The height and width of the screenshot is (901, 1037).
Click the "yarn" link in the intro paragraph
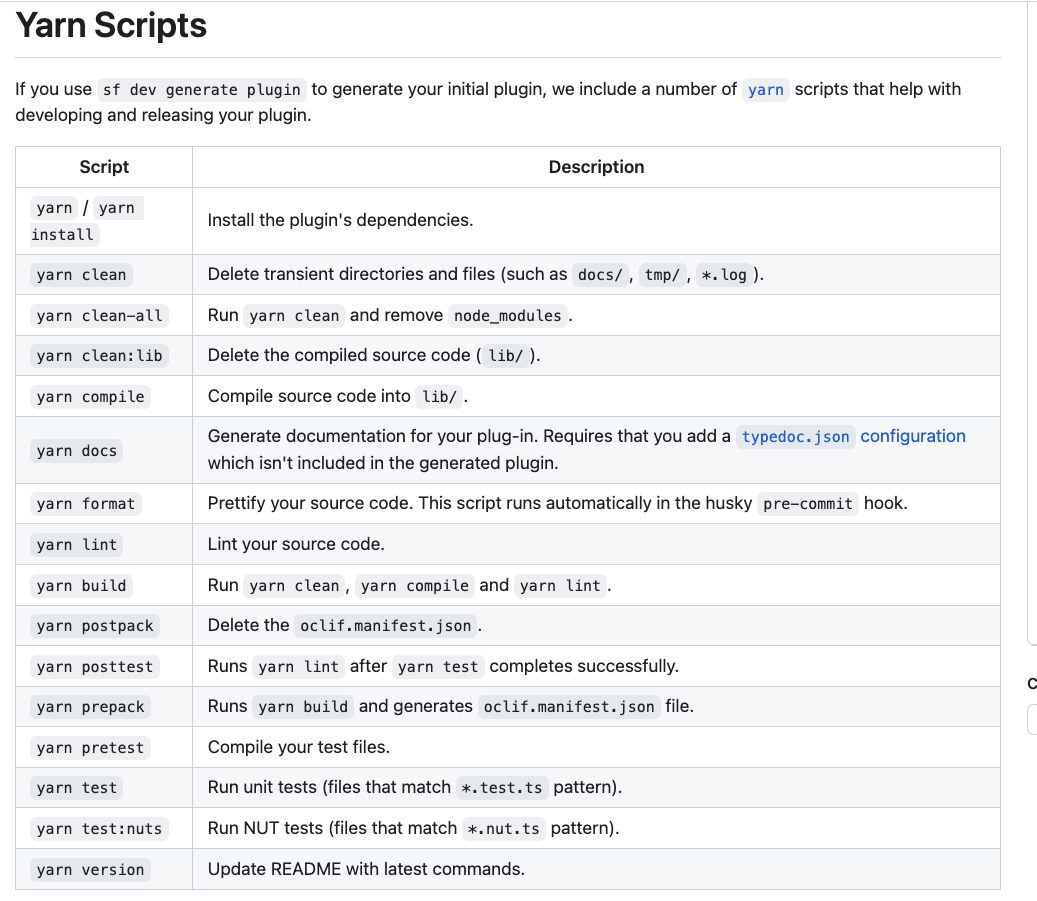point(765,90)
